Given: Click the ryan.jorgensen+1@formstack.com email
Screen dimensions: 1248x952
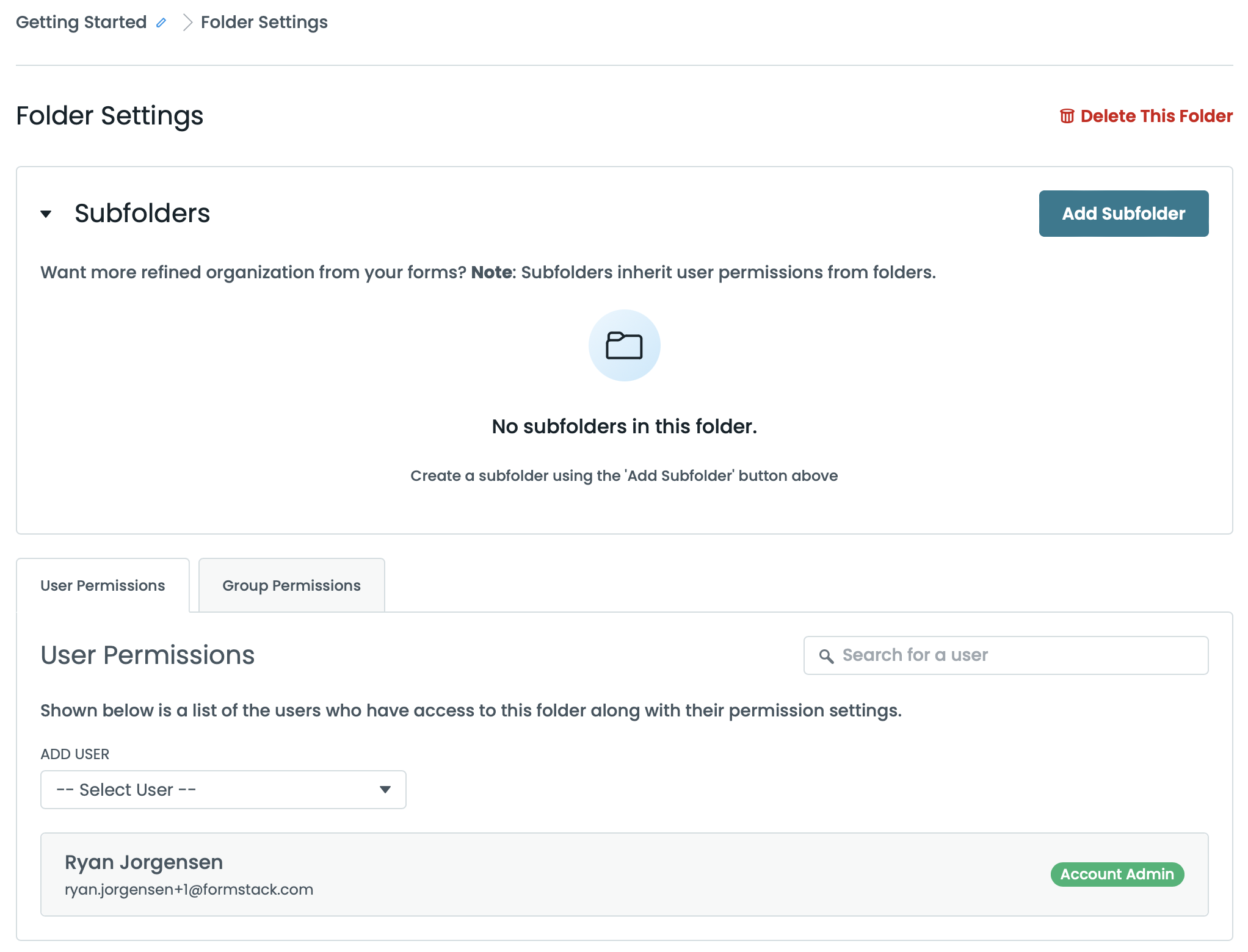Looking at the screenshot, I should (x=189, y=890).
